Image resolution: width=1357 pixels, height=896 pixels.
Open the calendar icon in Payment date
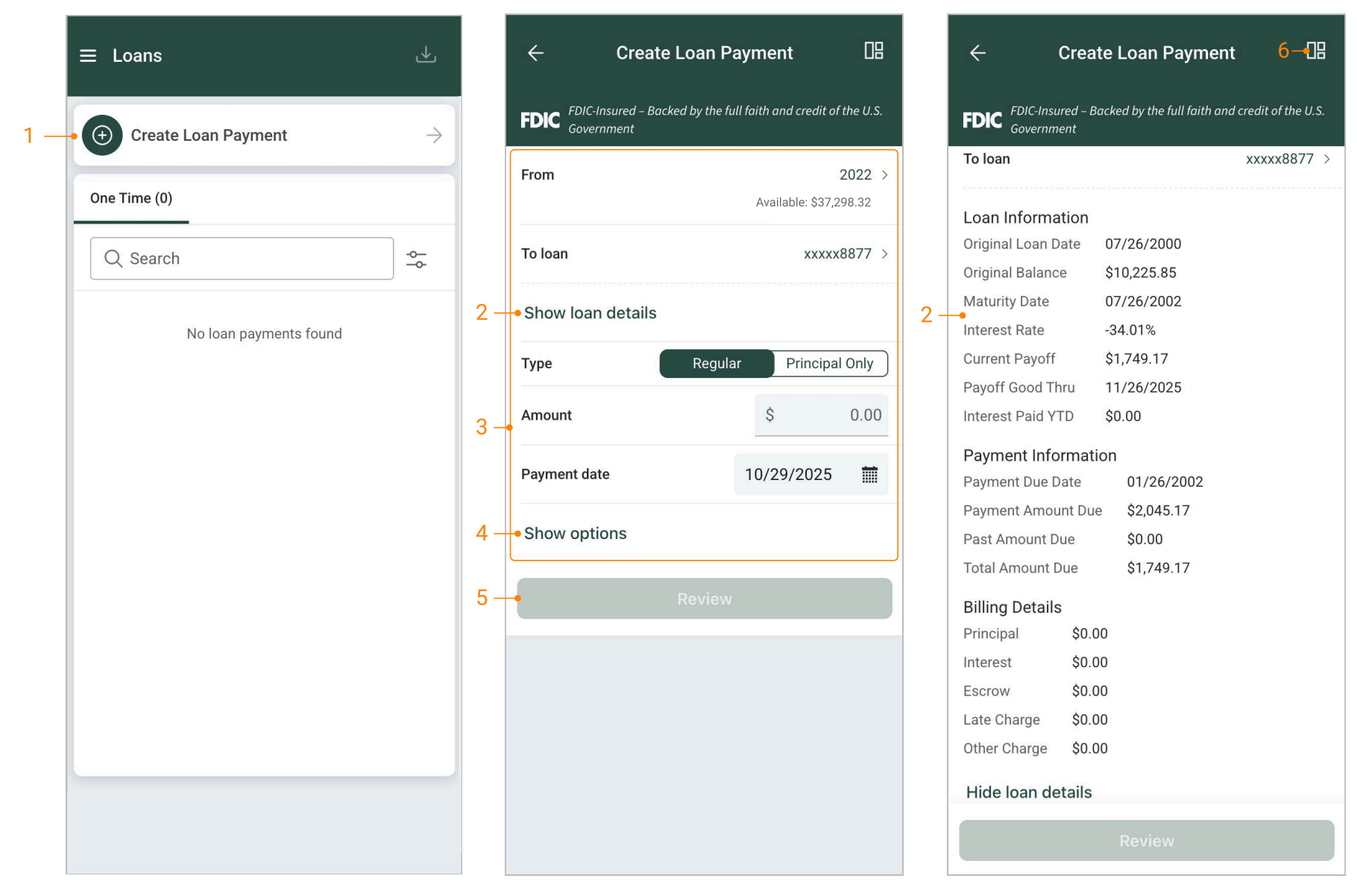(869, 475)
